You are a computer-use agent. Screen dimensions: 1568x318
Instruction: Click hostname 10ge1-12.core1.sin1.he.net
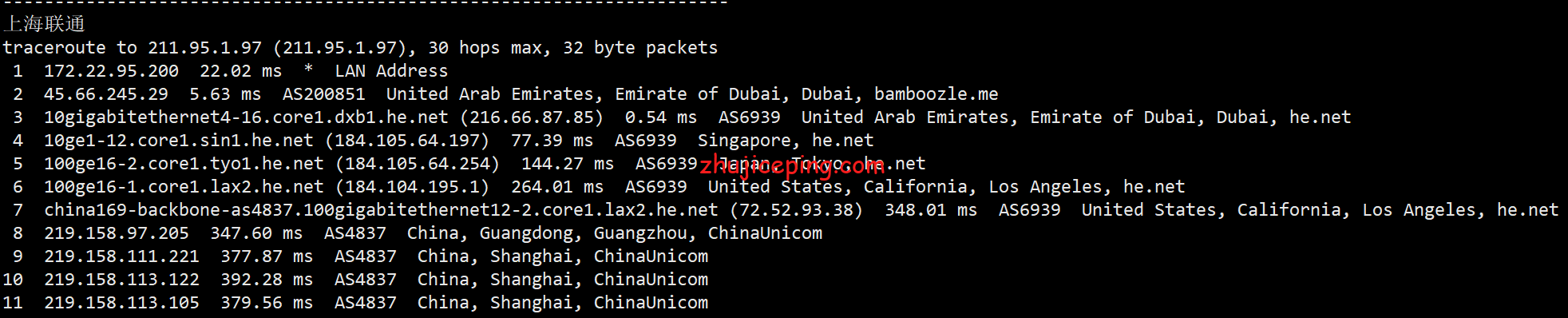(178, 141)
